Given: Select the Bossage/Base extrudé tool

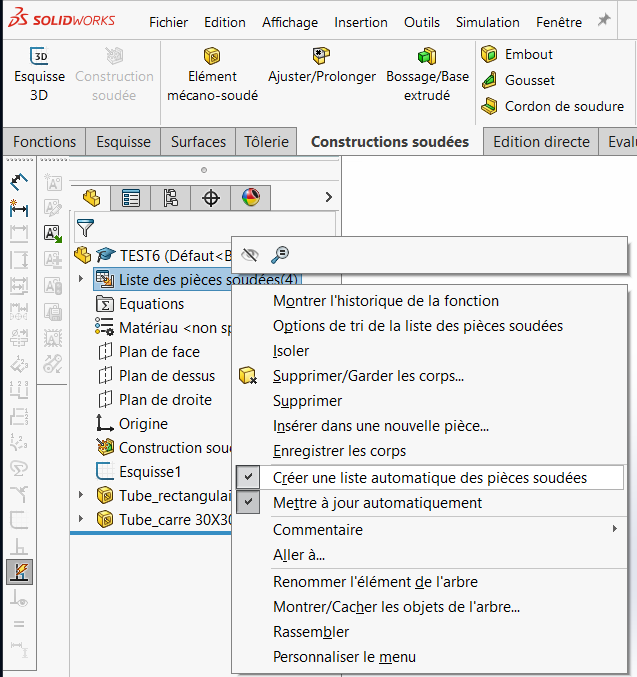Looking at the screenshot, I should pos(427,56).
